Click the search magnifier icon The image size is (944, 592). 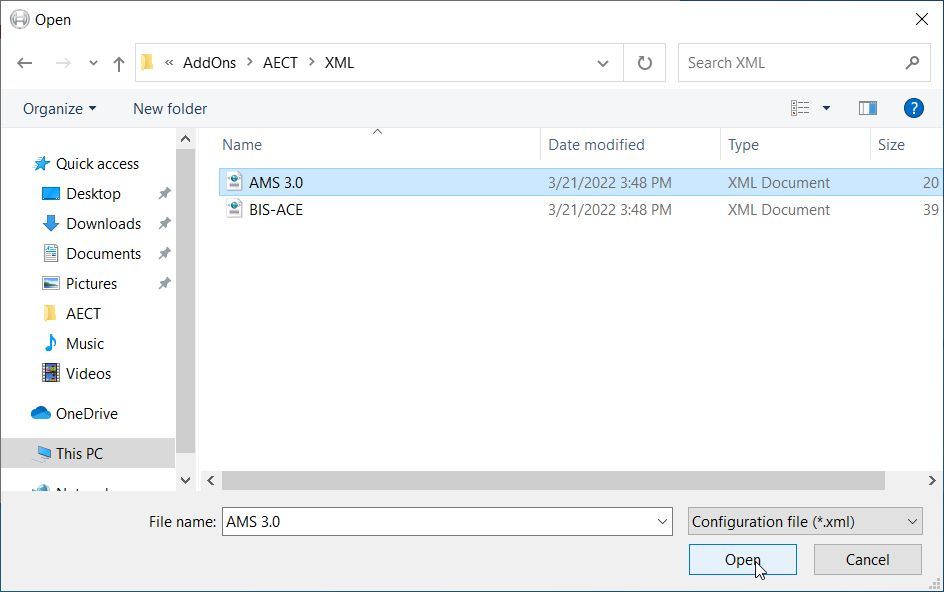pyautogui.click(x=912, y=63)
